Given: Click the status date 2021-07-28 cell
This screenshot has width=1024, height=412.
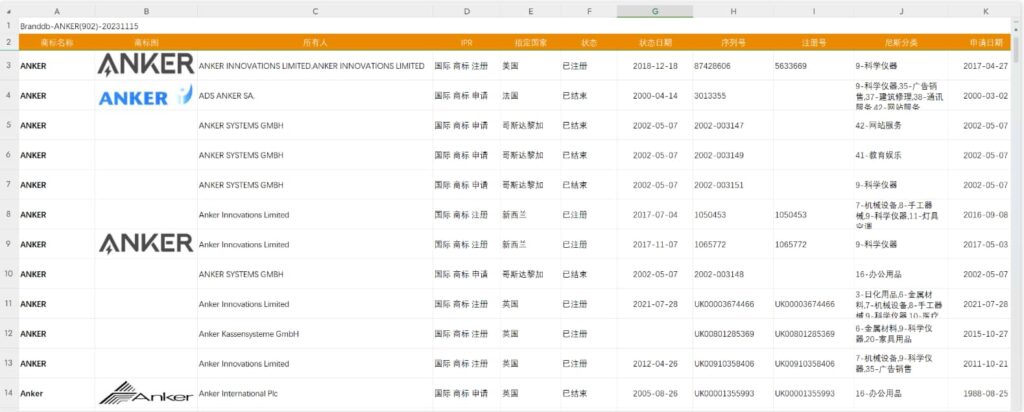Looking at the screenshot, I should [656, 304].
